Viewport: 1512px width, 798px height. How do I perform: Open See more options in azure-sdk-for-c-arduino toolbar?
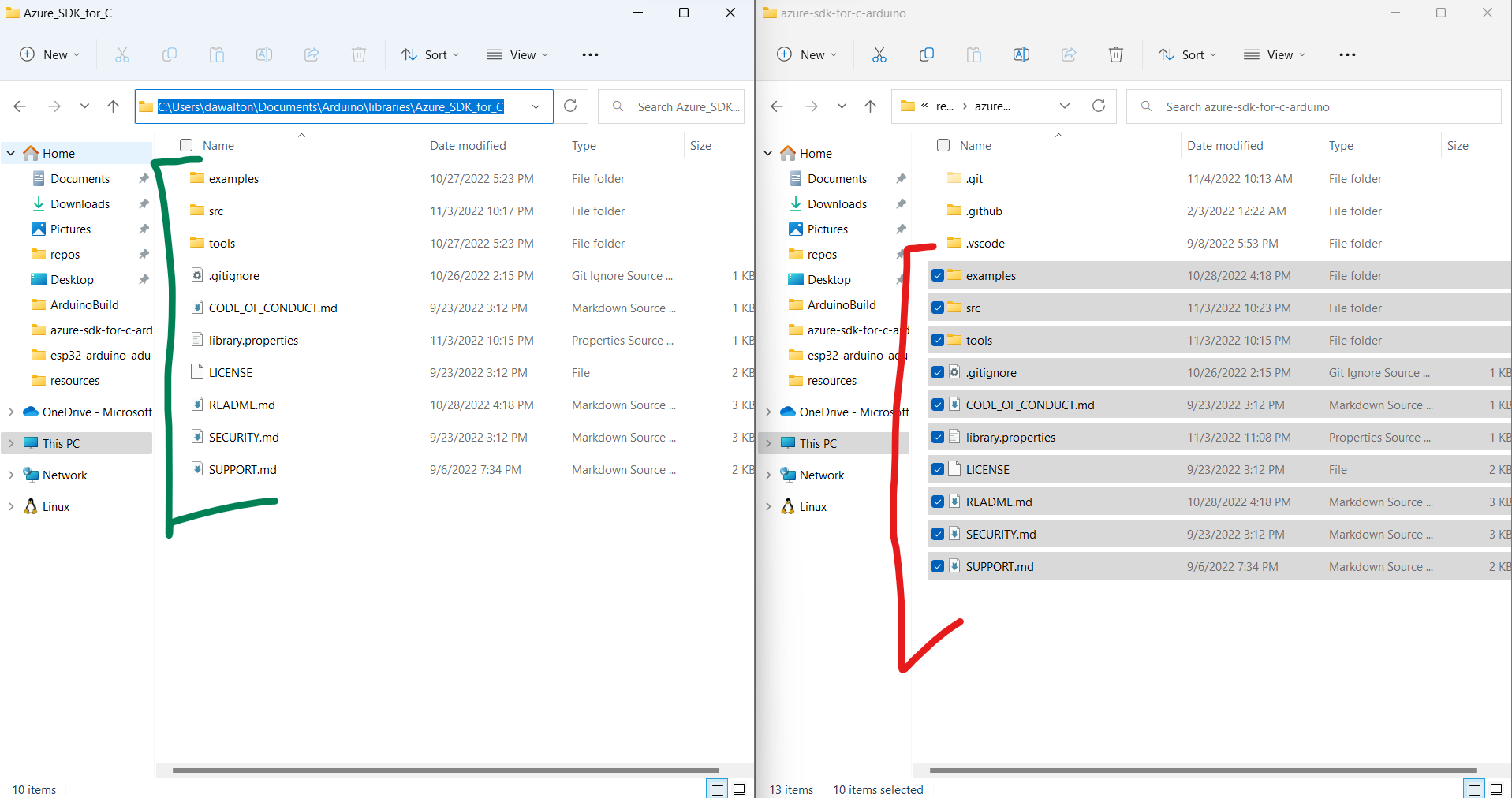[x=1347, y=54]
